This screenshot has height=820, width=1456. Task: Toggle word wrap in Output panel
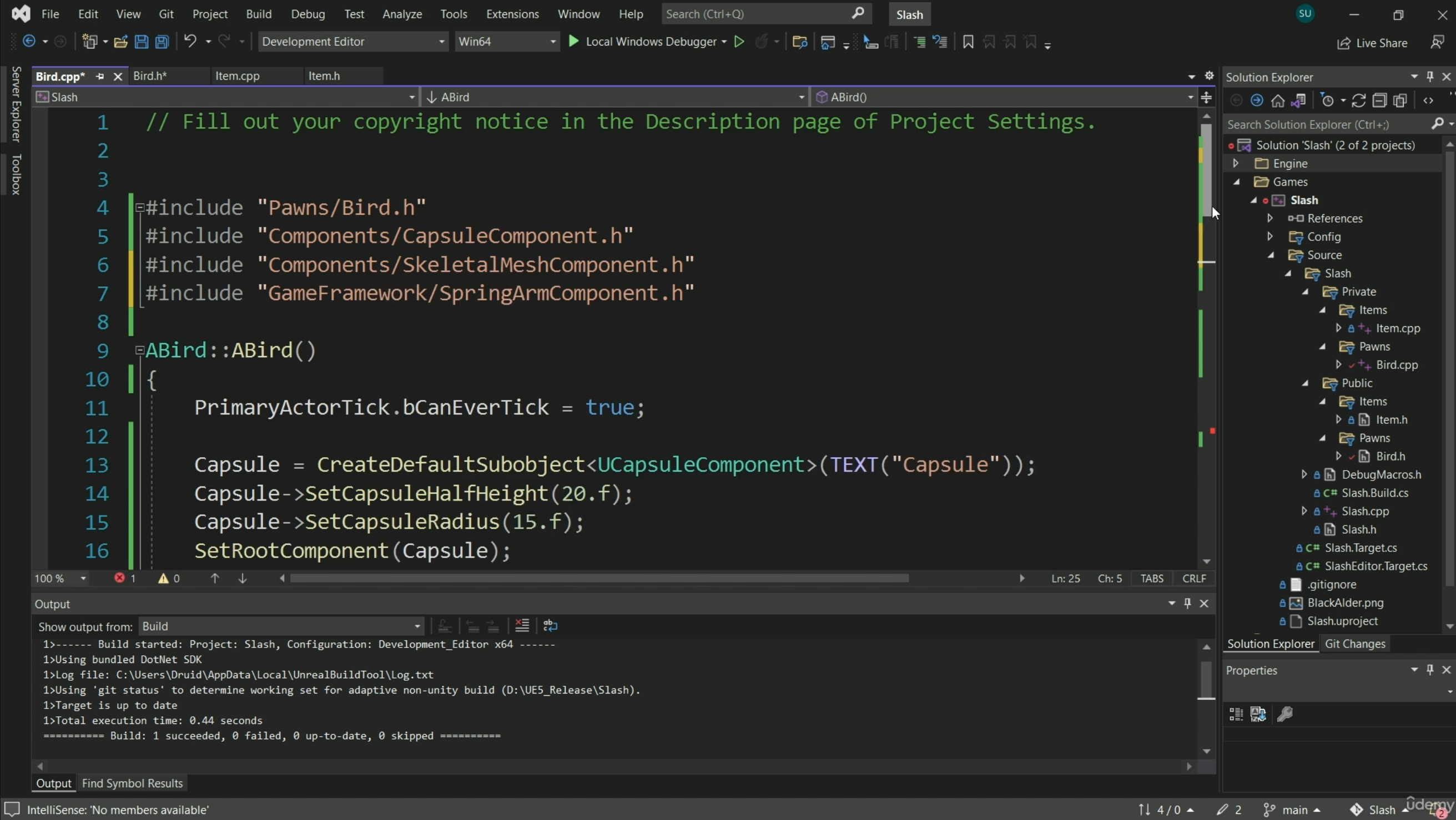tap(550, 626)
